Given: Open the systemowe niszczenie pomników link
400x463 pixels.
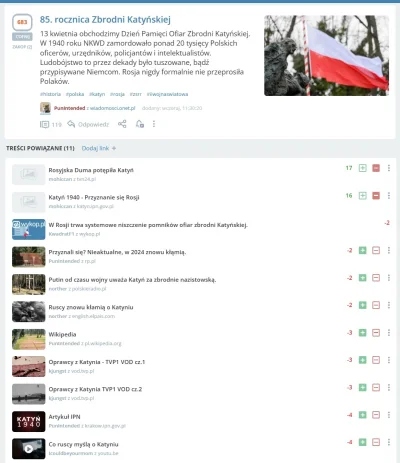Looking at the screenshot, I should (148, 225).
